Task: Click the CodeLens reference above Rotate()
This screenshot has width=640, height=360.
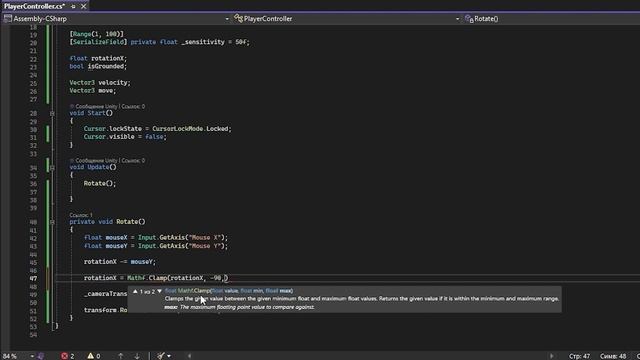Action: point(80,215)
